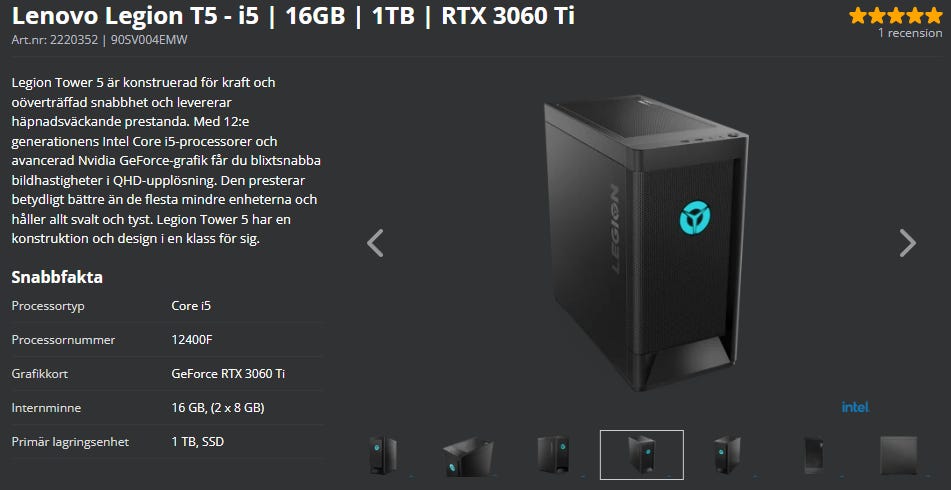This screenshot has height=490, width=951.
Task: Click the left arrow to show previous image
Action: pos(375,243)
